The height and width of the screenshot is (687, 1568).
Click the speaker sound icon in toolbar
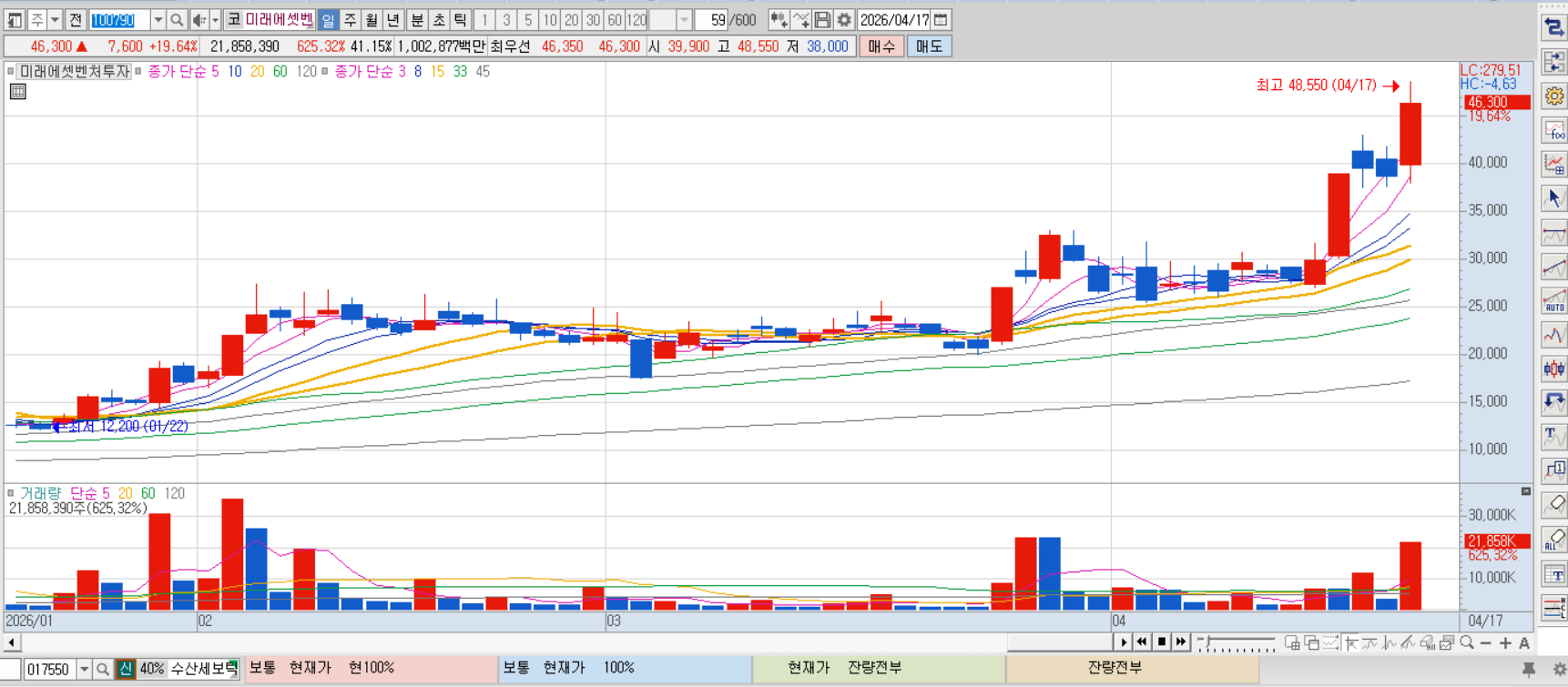click(x=199, y=20)
